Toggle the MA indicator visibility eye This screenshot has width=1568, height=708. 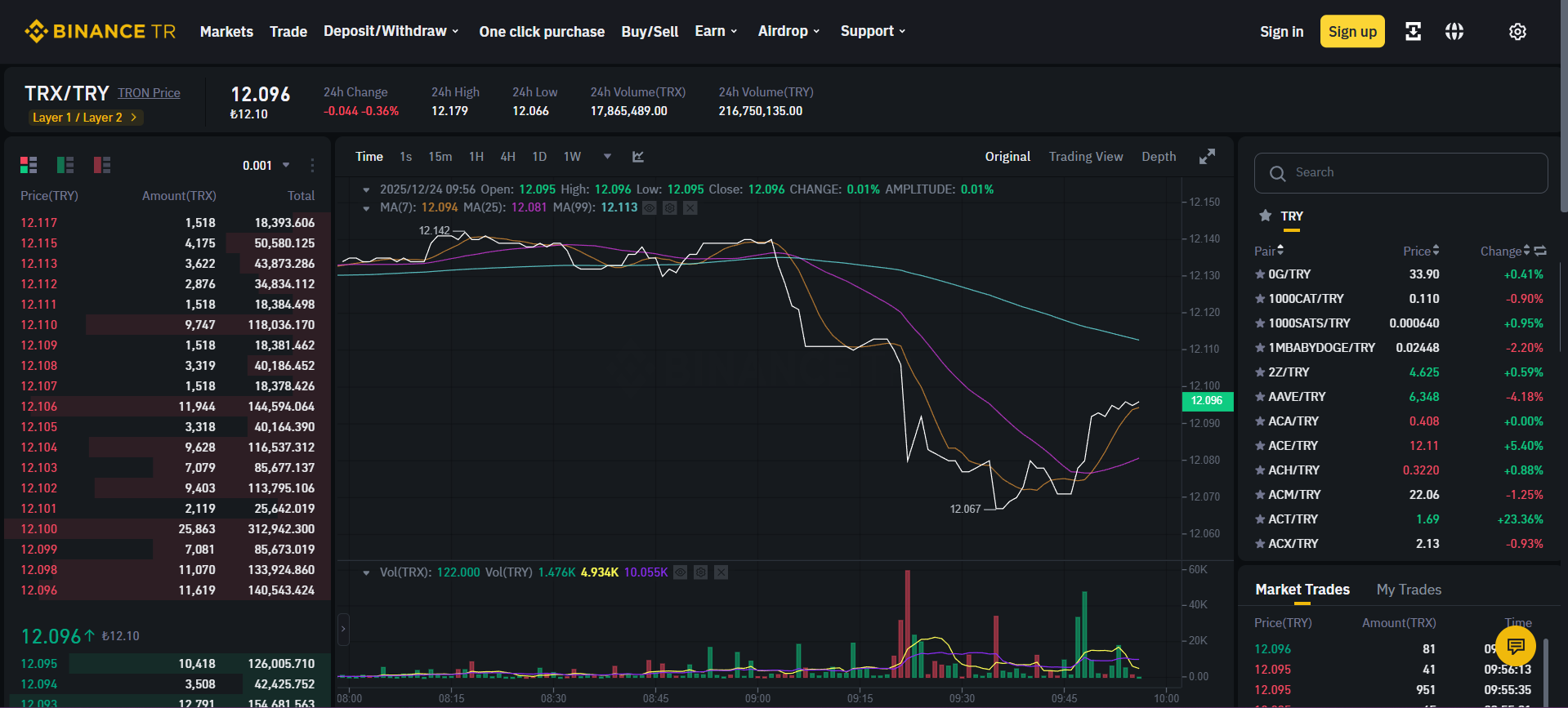click(650, 208)
